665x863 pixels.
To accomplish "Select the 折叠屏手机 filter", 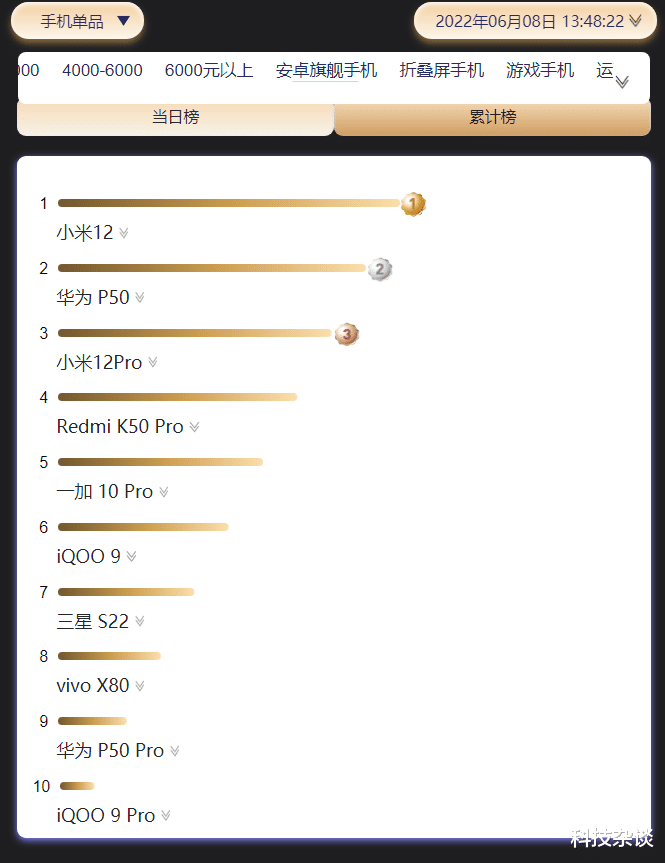I will point(442,70).
